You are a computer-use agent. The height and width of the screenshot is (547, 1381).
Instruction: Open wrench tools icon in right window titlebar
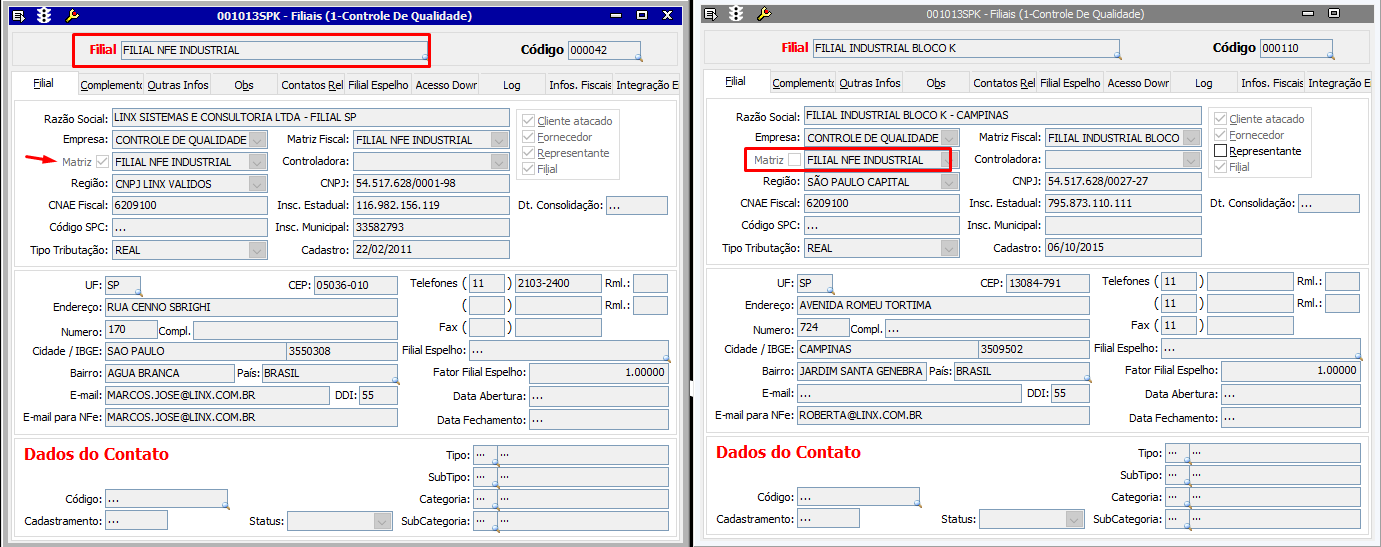(x=764, y=14)
